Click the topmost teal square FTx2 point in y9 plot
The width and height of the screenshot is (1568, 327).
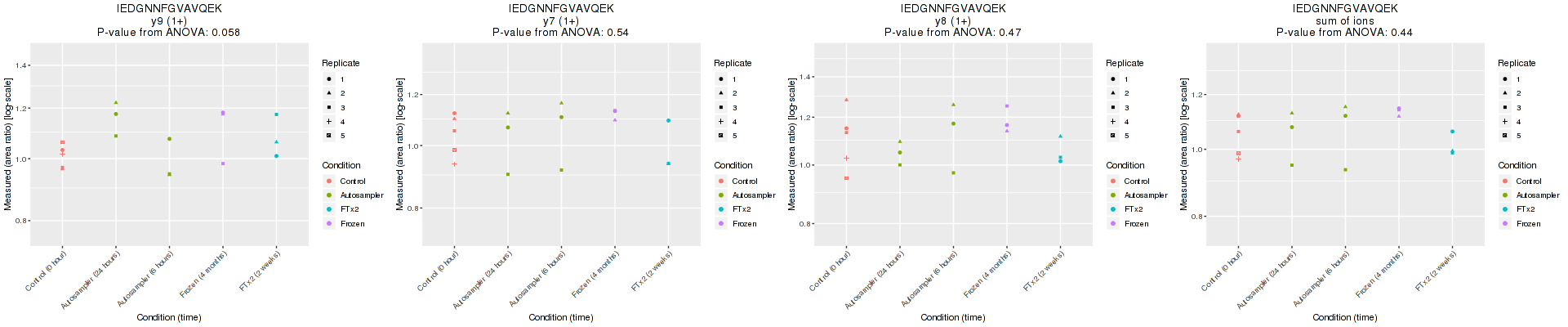coord(277,114)
